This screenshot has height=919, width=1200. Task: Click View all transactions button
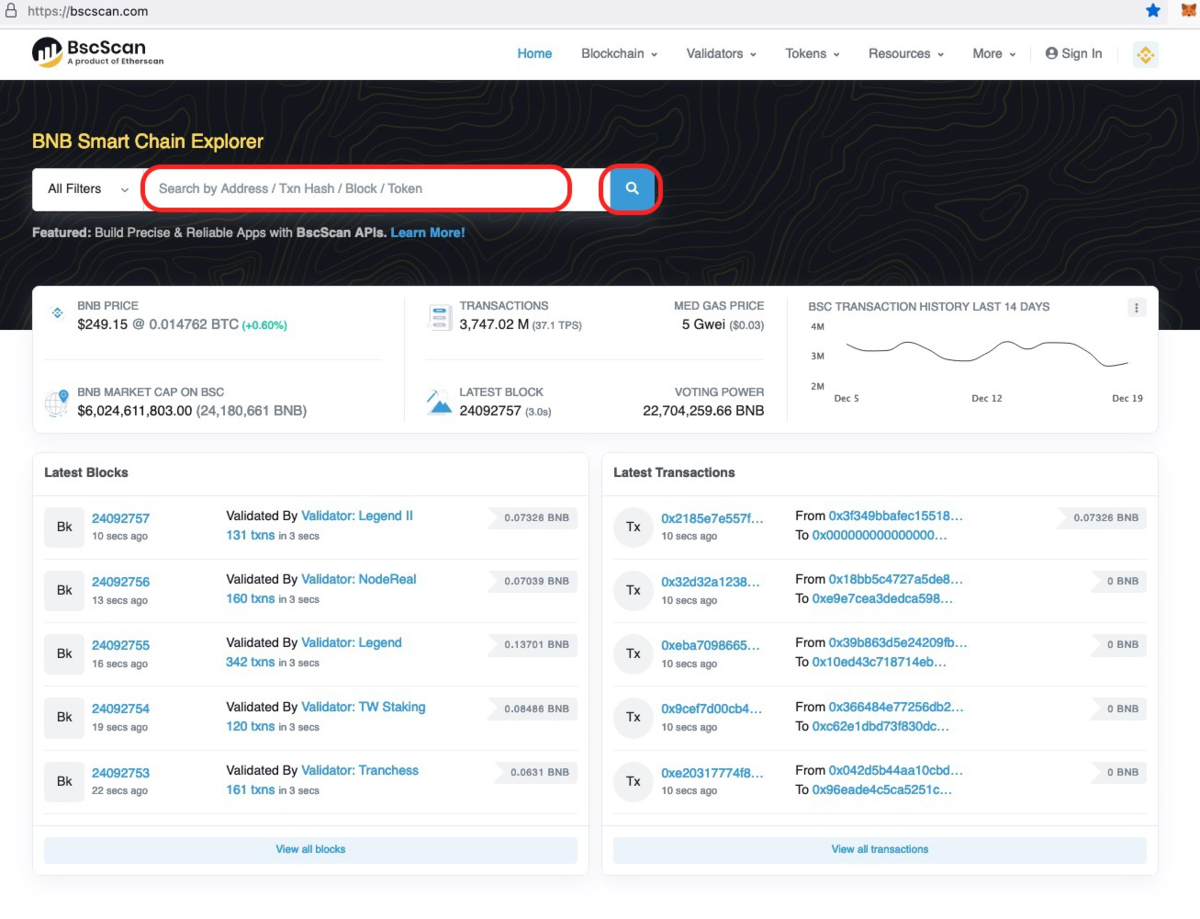coord(880,850)
